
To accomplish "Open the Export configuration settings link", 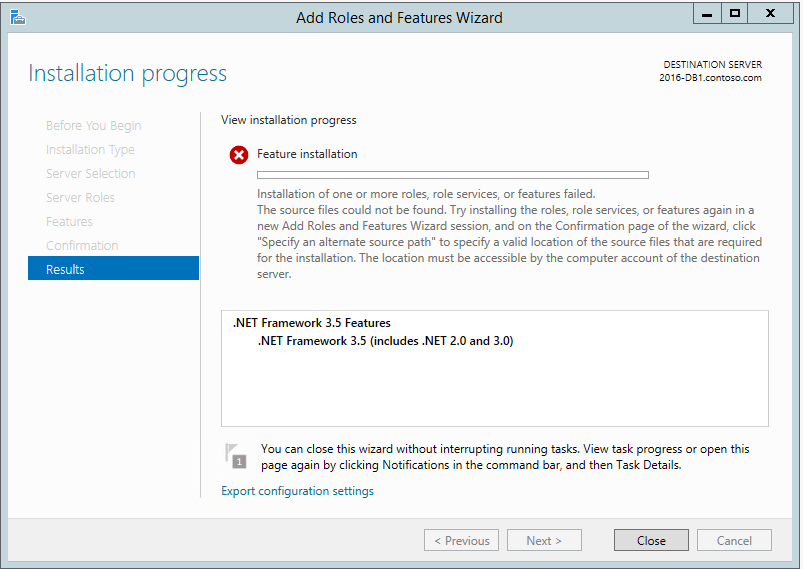I will 298,491.
